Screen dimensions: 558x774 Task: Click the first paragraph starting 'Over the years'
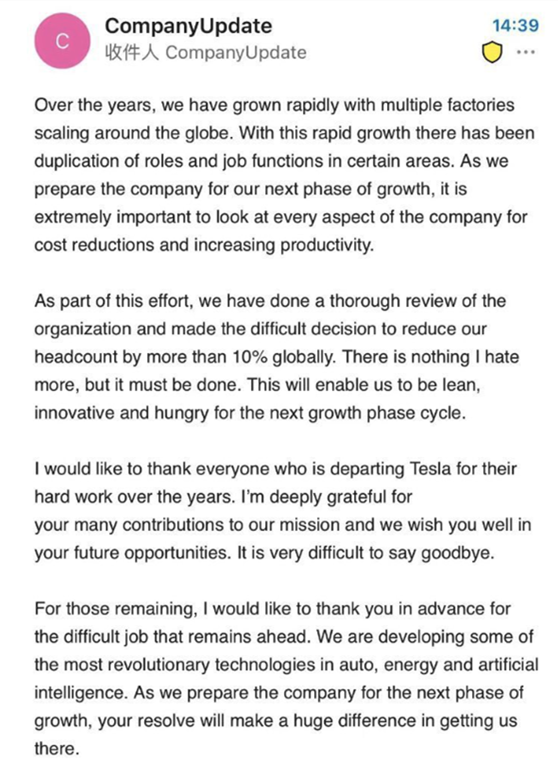[284, 175]
